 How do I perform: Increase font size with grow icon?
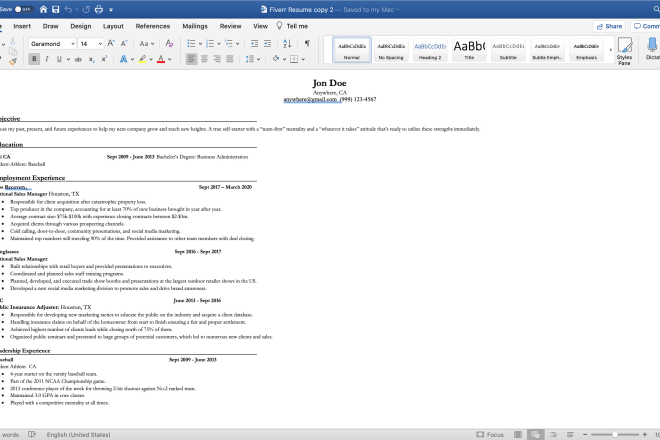click(x=111, y=43)
